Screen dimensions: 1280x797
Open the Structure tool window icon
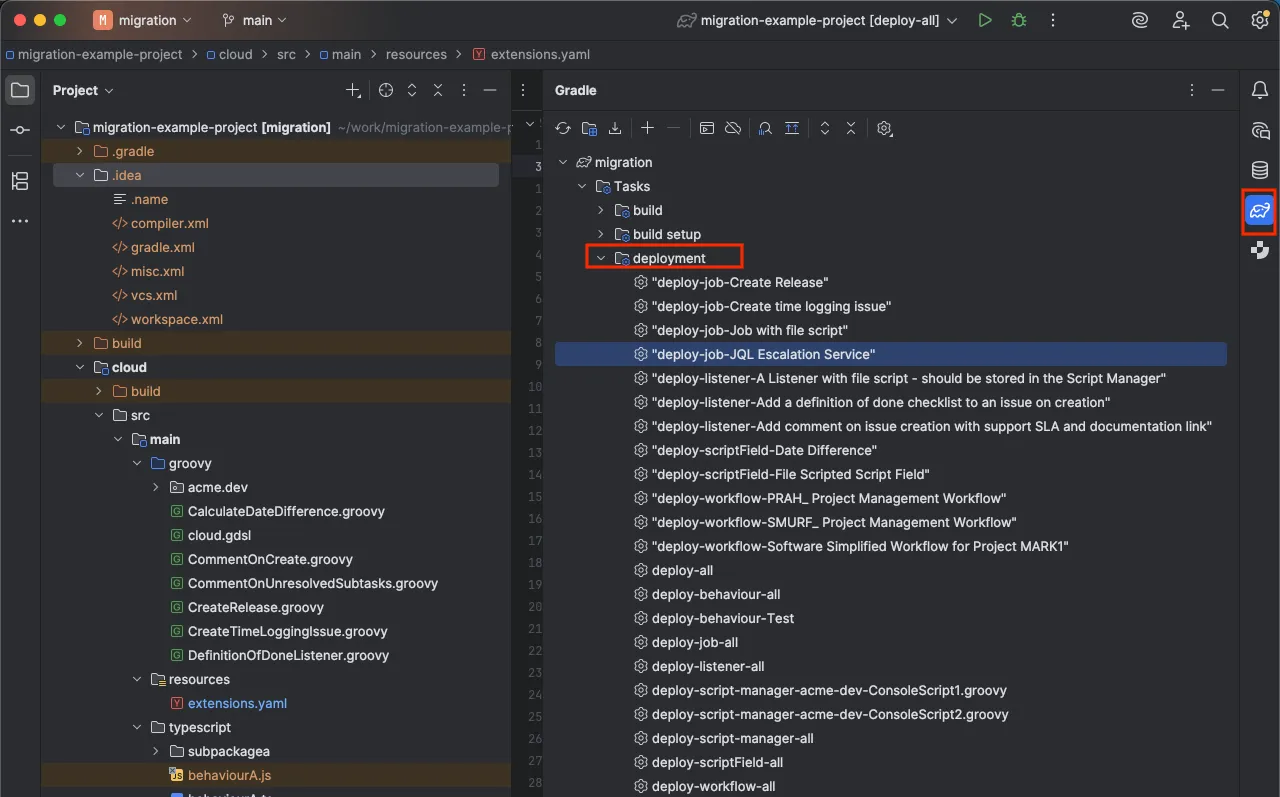[20, 181]
